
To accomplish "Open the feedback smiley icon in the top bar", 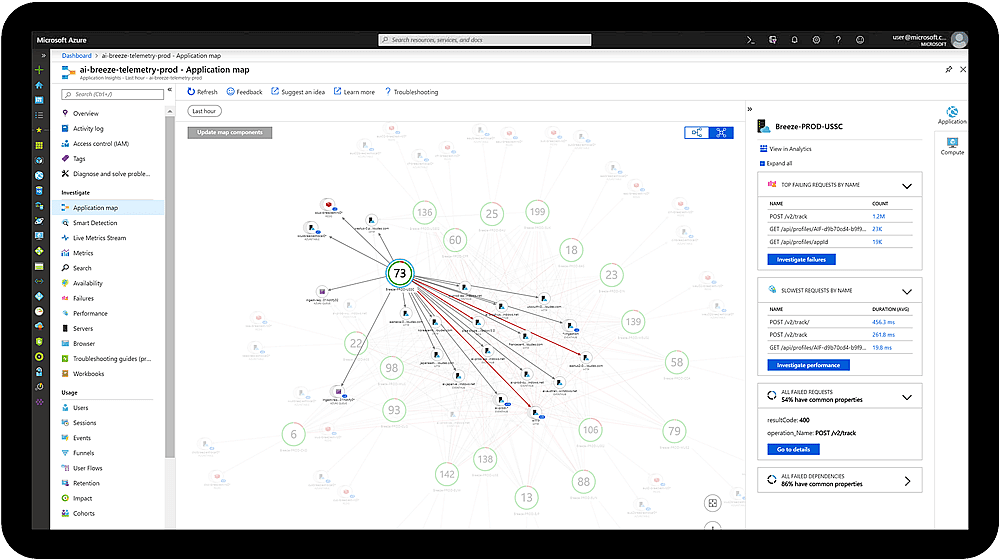I will click(x=860, y=40).
